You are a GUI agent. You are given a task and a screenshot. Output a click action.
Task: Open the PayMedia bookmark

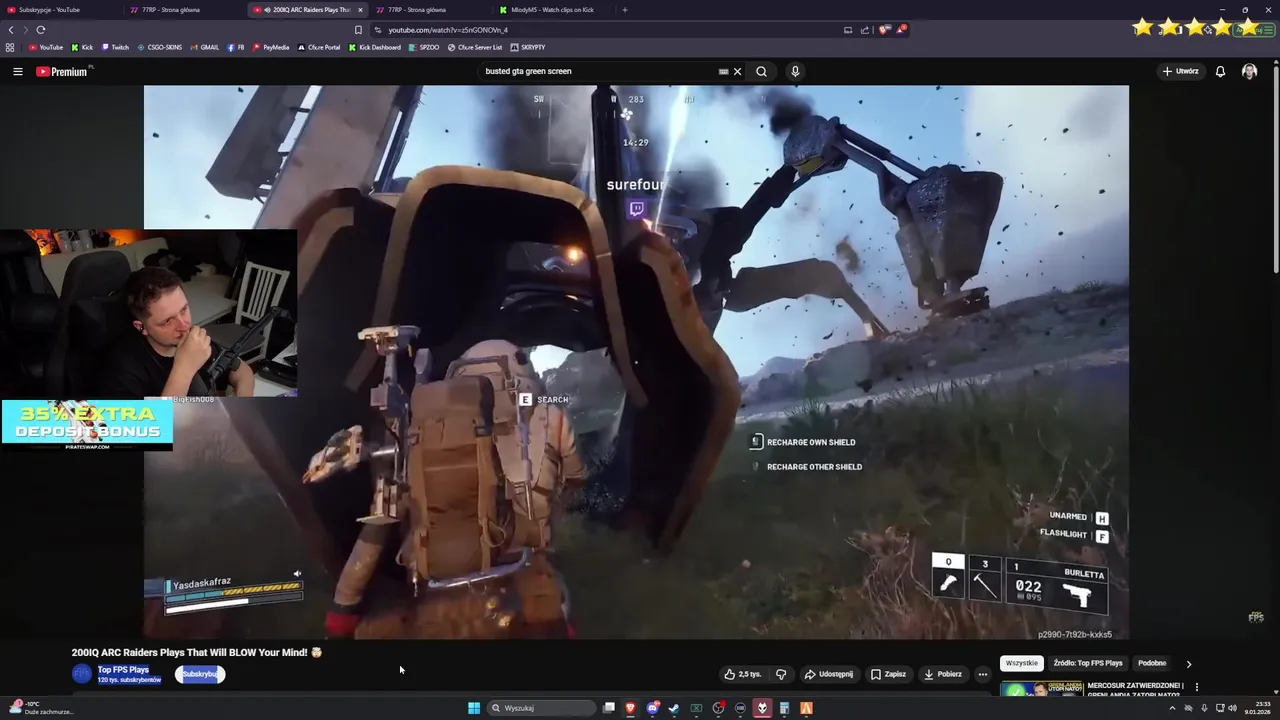[x=271, y=47]
